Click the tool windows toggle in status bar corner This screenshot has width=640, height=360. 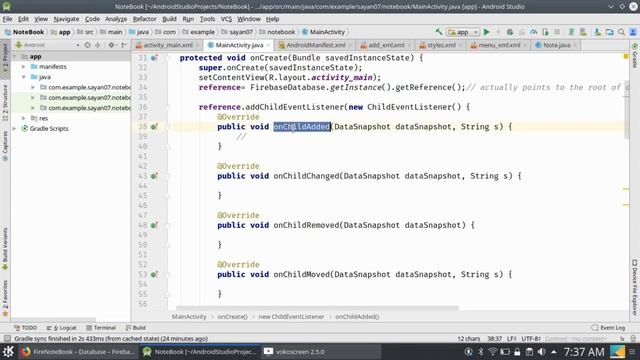[x=7, y=338]
